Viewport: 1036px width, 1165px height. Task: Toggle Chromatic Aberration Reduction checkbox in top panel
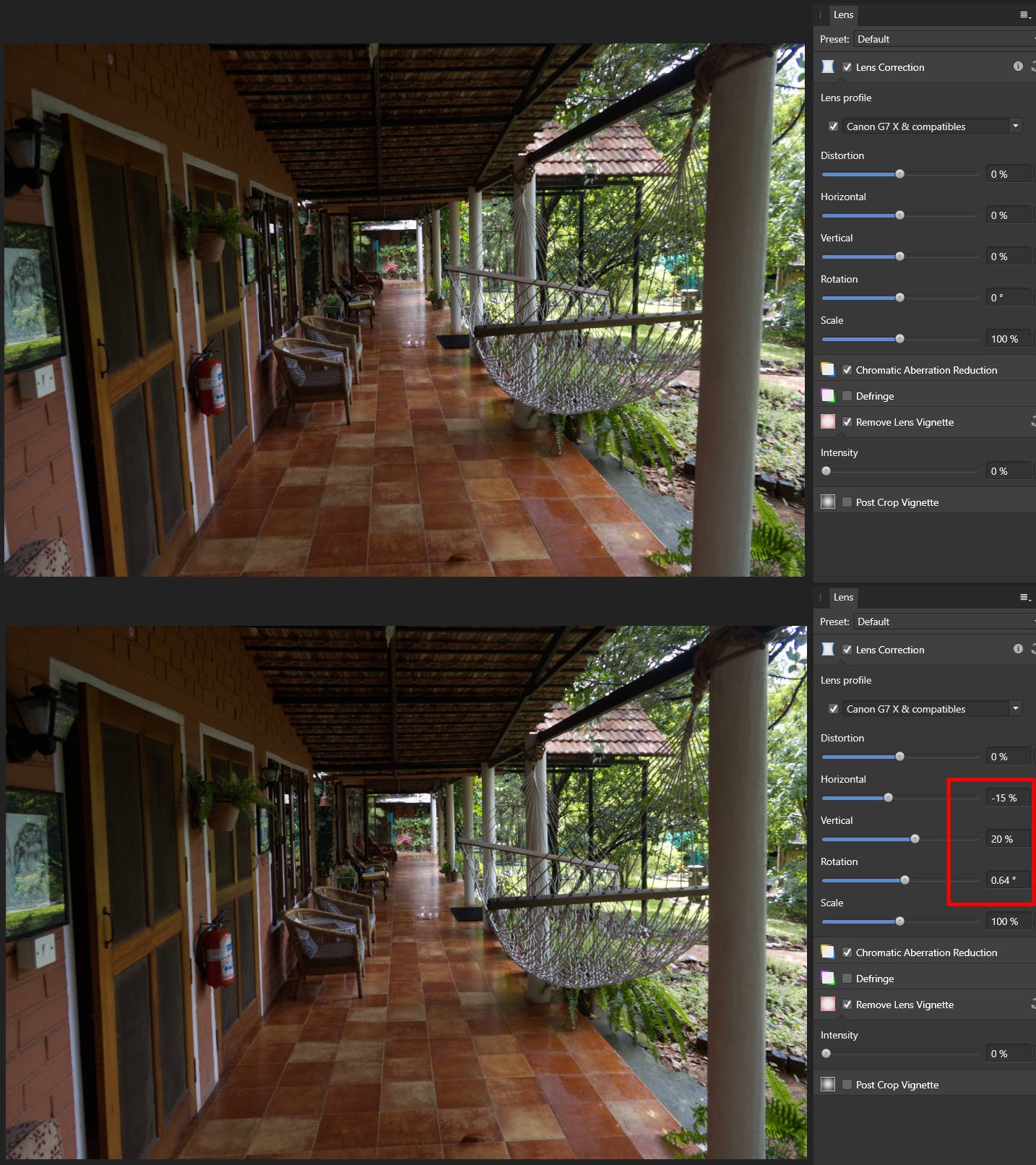pyautogui.click(x=847, y=369)
